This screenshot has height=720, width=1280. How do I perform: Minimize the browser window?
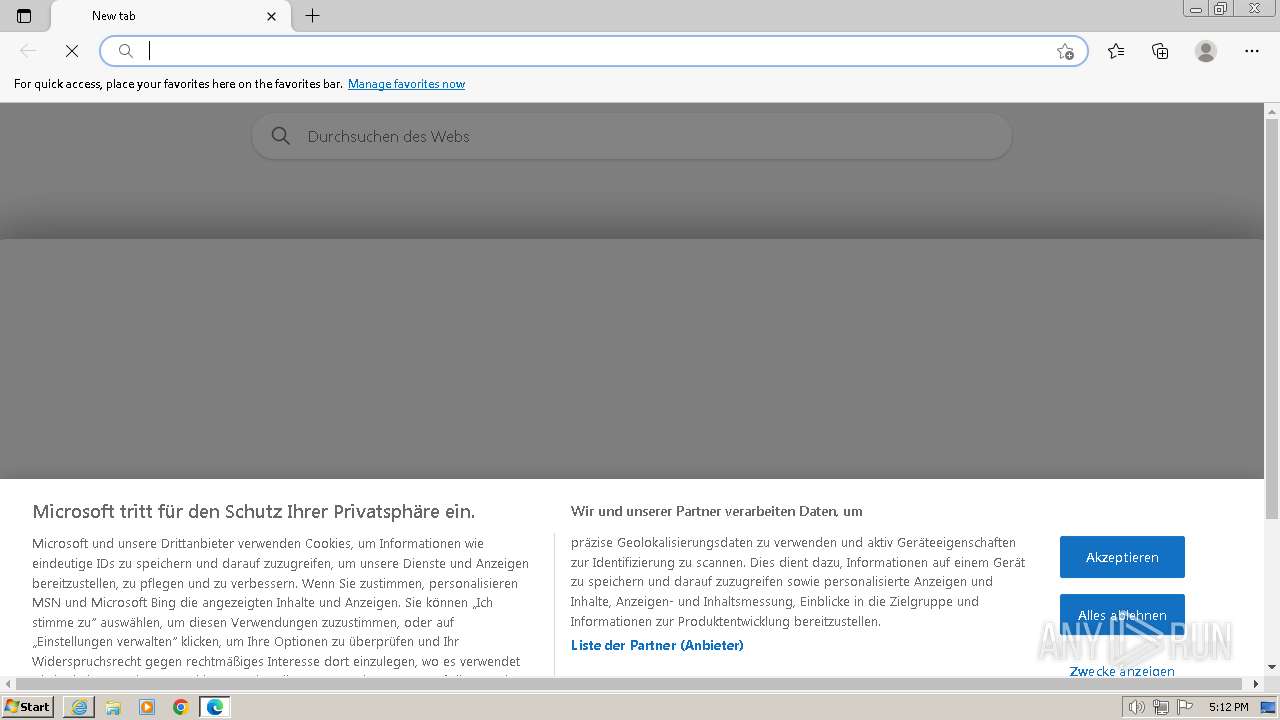point(1196,9)
